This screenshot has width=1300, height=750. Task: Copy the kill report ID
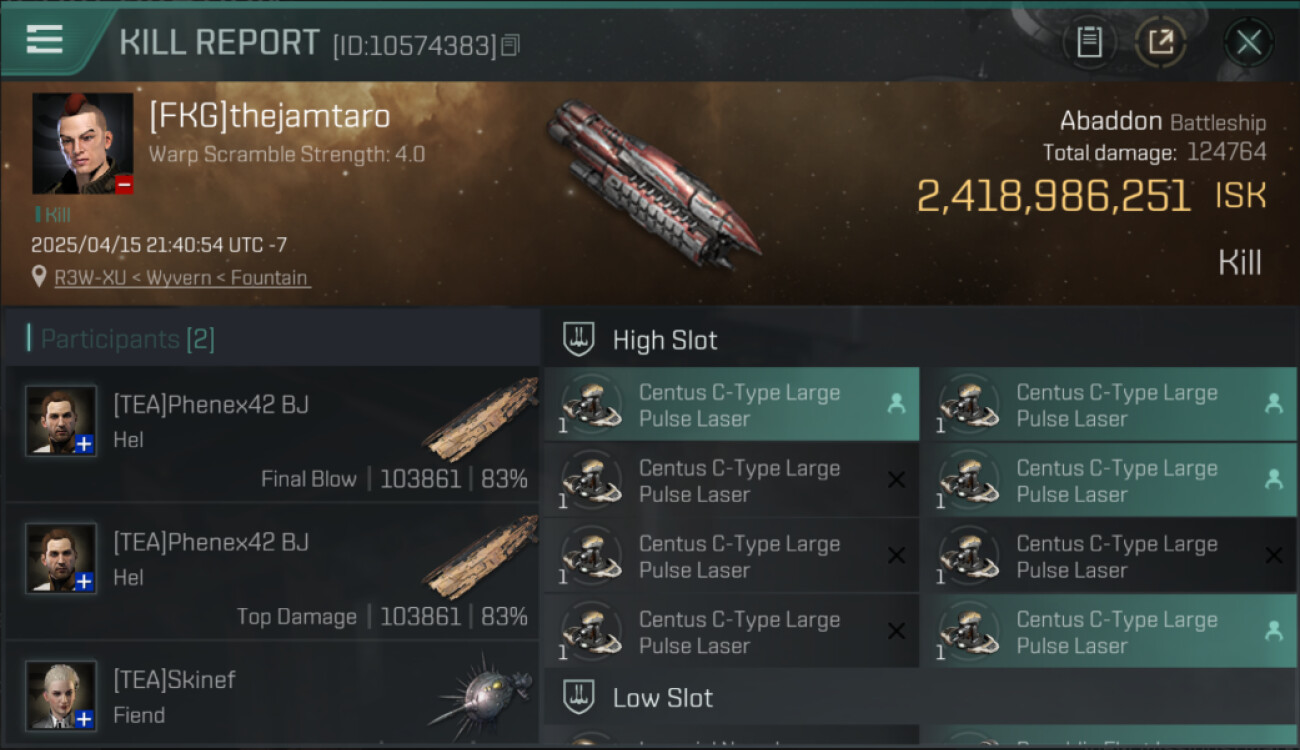click(510, 45)
